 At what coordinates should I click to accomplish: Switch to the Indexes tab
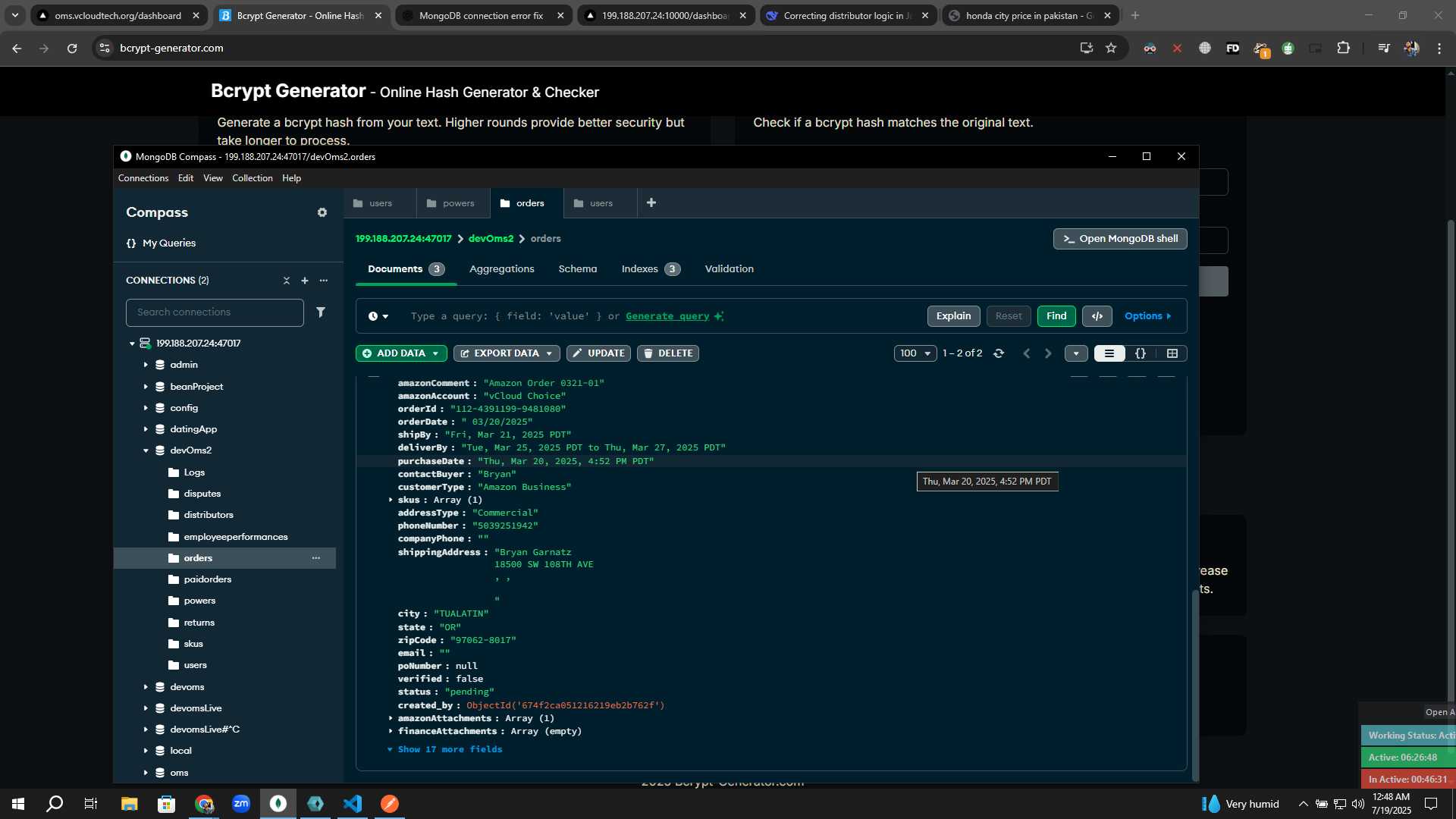[x=651, y=269]
